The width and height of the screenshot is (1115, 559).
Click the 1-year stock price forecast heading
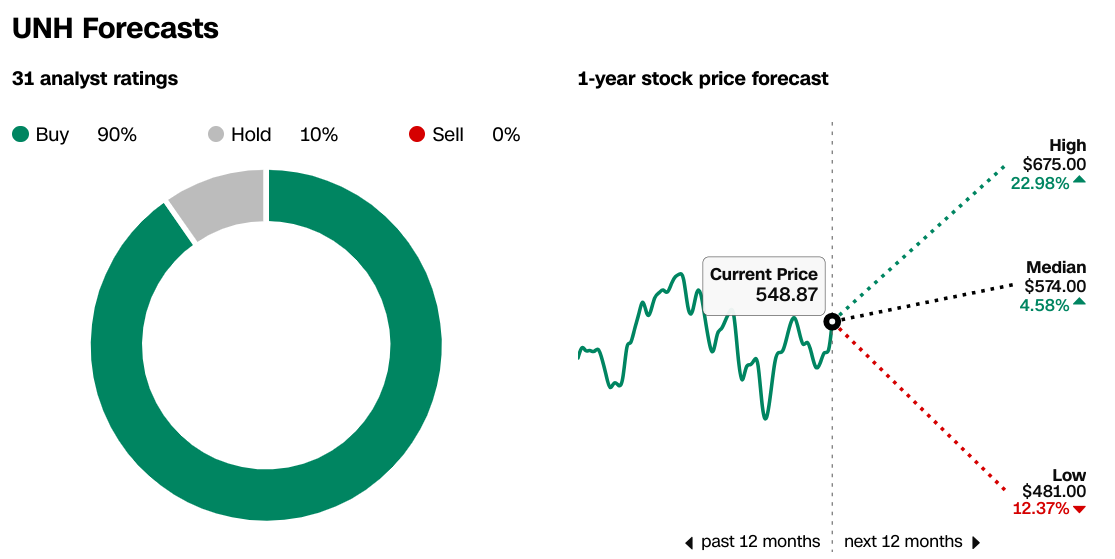tap(703, 78)
